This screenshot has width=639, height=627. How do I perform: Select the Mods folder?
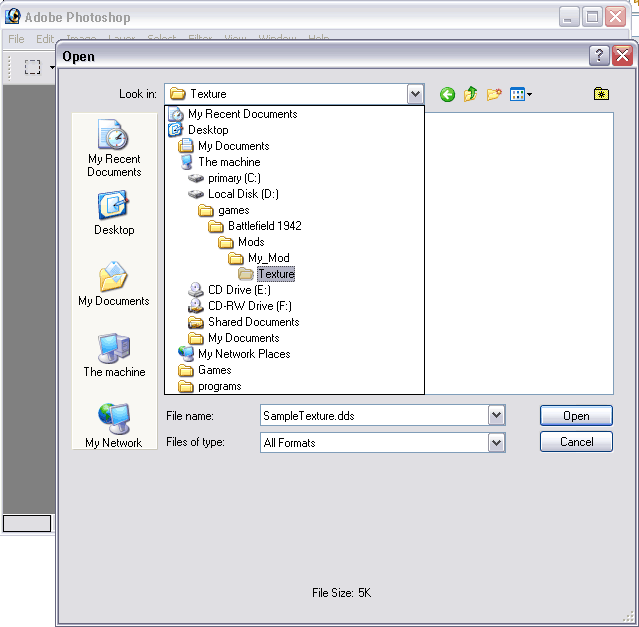tap(241, 242)
